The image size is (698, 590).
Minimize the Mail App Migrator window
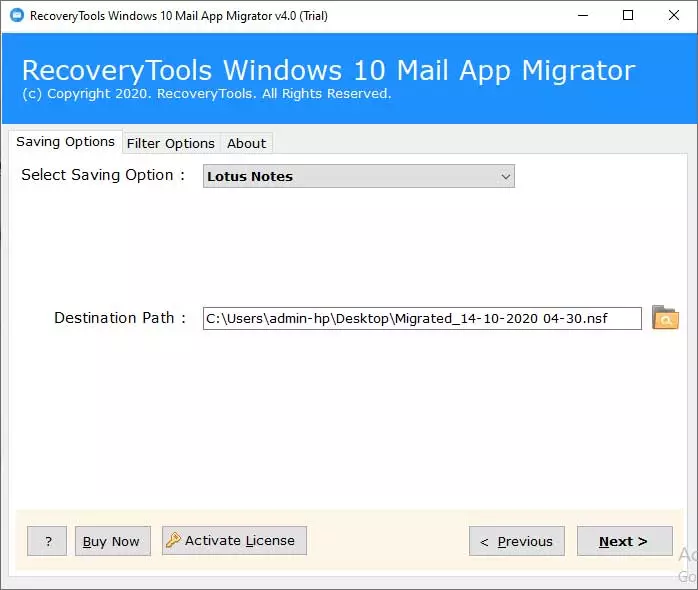[x=581, y=15]
